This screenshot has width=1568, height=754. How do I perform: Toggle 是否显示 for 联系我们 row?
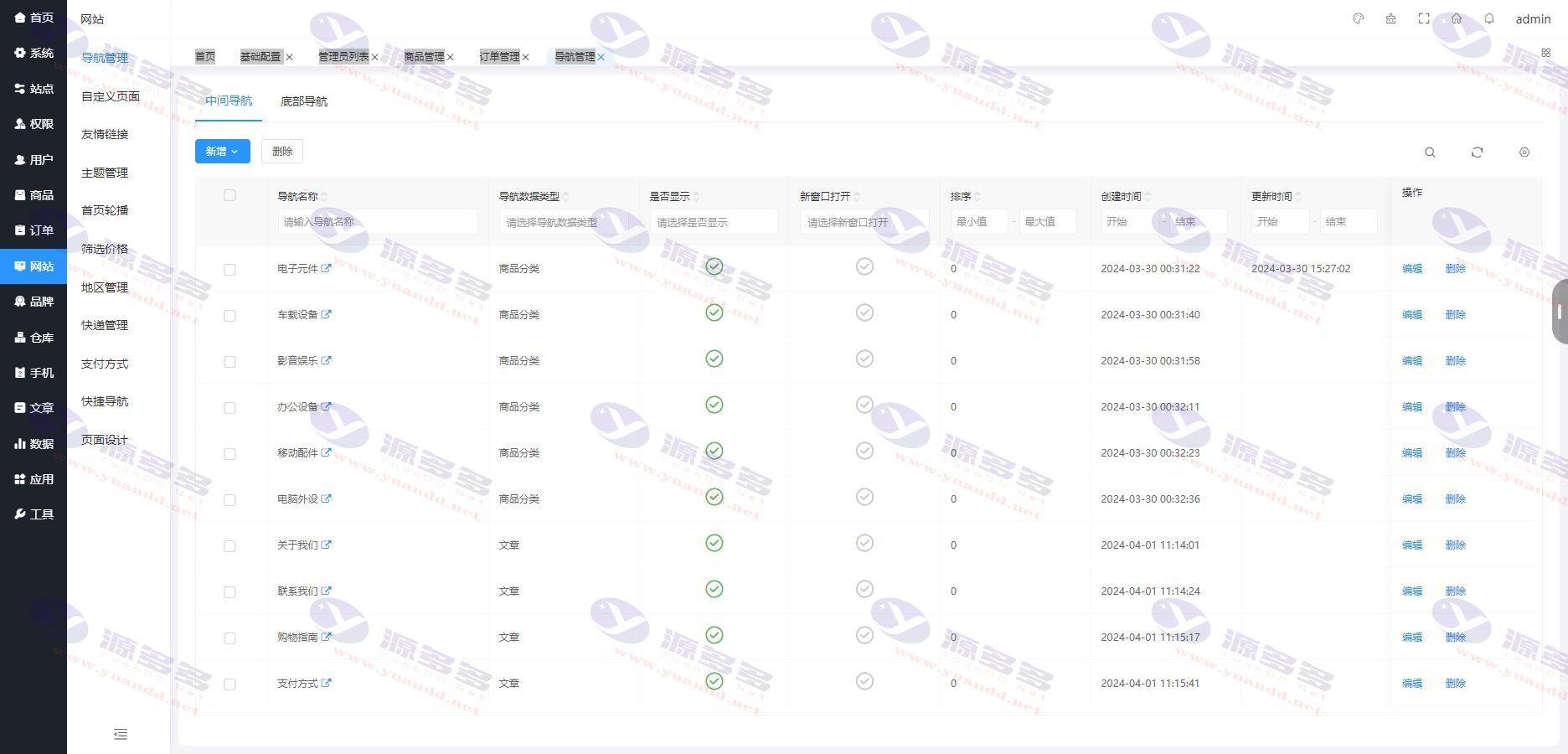coord(714,589)
